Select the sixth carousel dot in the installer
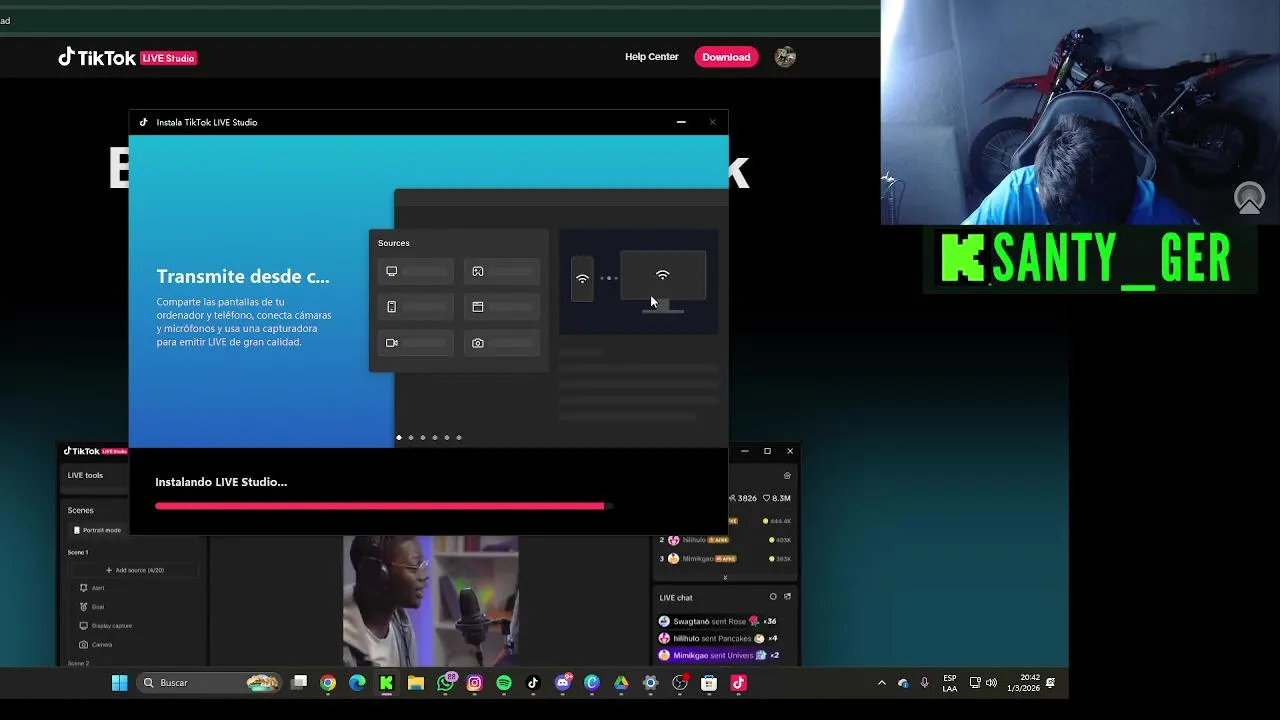 pyautogui.click(x=459, y=437)
